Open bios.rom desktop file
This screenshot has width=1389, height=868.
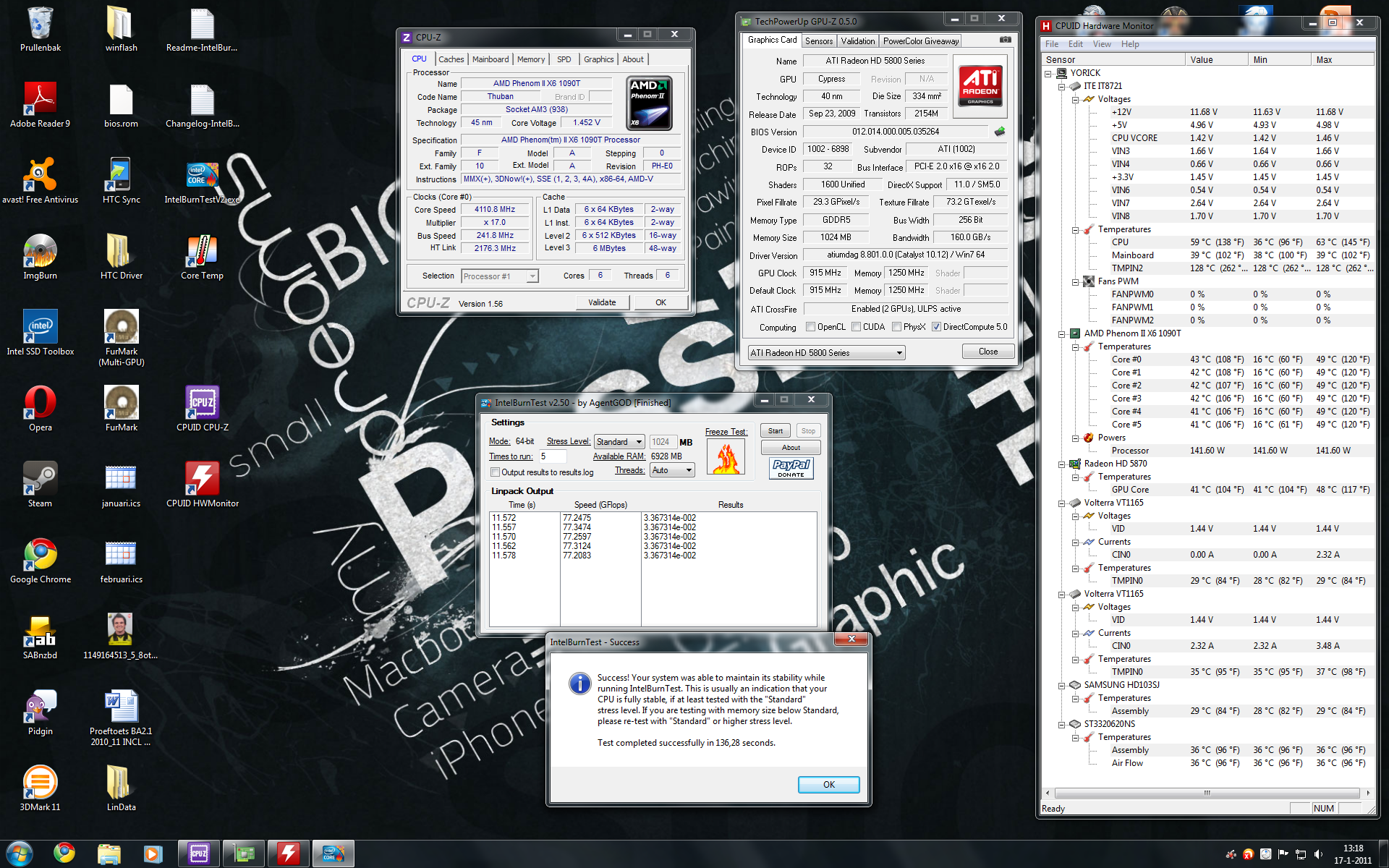[121, 105]
